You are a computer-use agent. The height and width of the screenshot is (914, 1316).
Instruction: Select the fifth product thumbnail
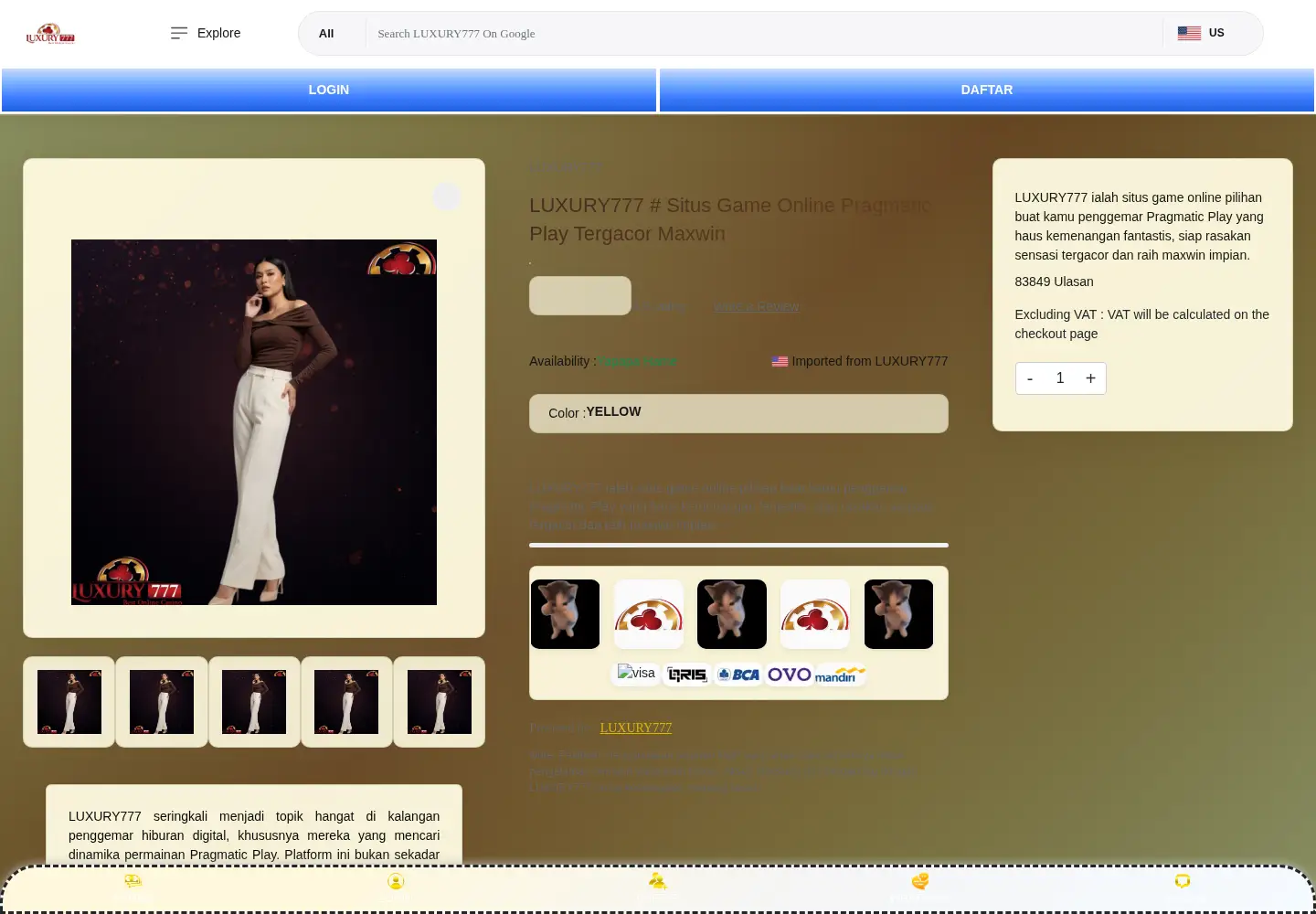click(440, 702)
